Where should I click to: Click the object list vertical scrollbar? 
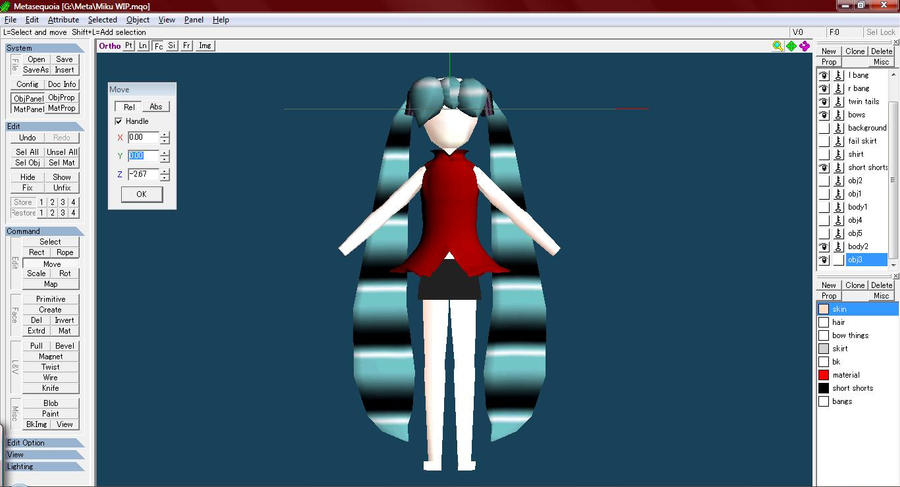(x=893, y=169)
